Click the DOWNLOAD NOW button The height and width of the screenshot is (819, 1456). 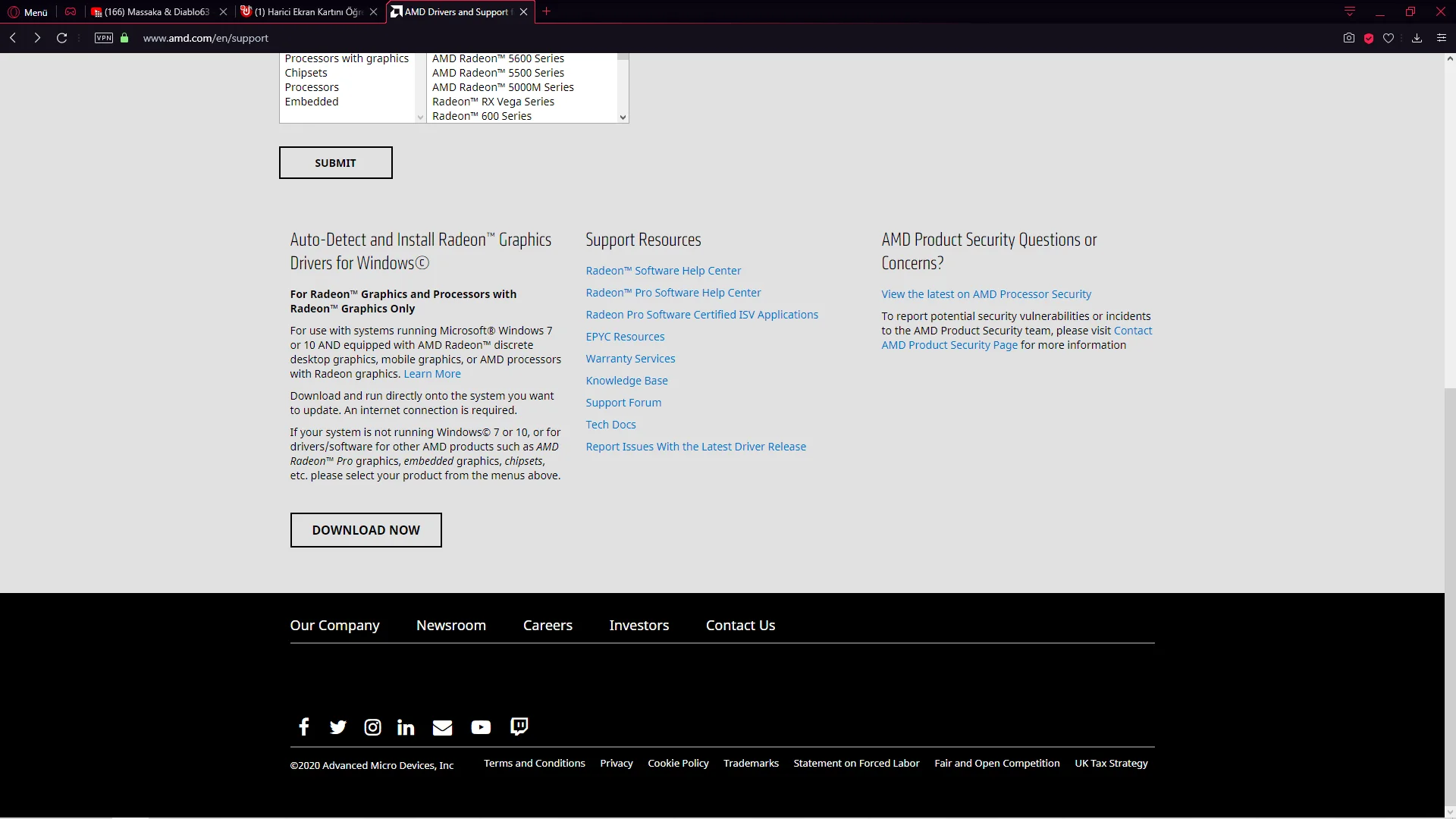tap(366, 530)
